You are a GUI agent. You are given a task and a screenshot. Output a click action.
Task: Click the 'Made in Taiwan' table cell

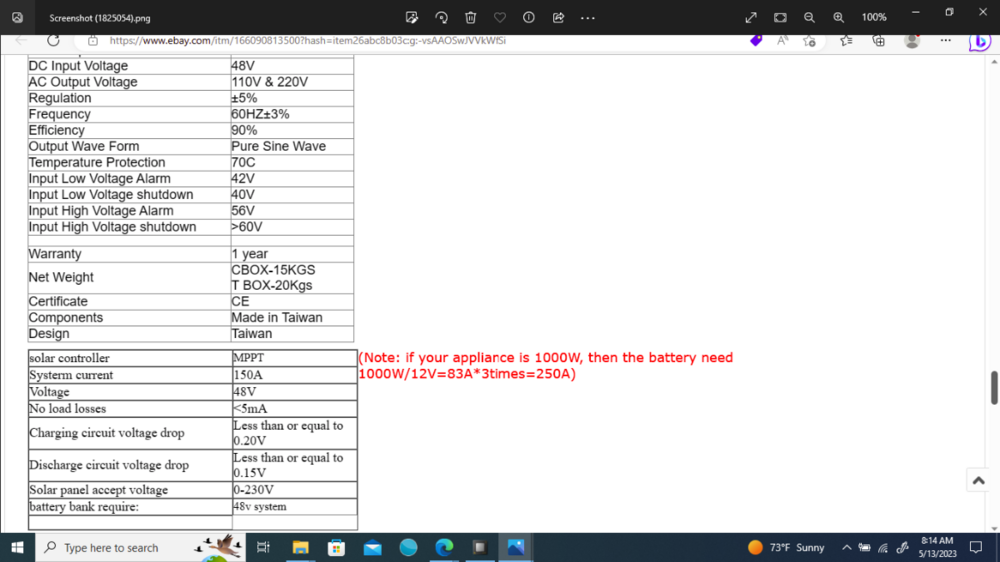pyautogui.click(x=291, y=317)
